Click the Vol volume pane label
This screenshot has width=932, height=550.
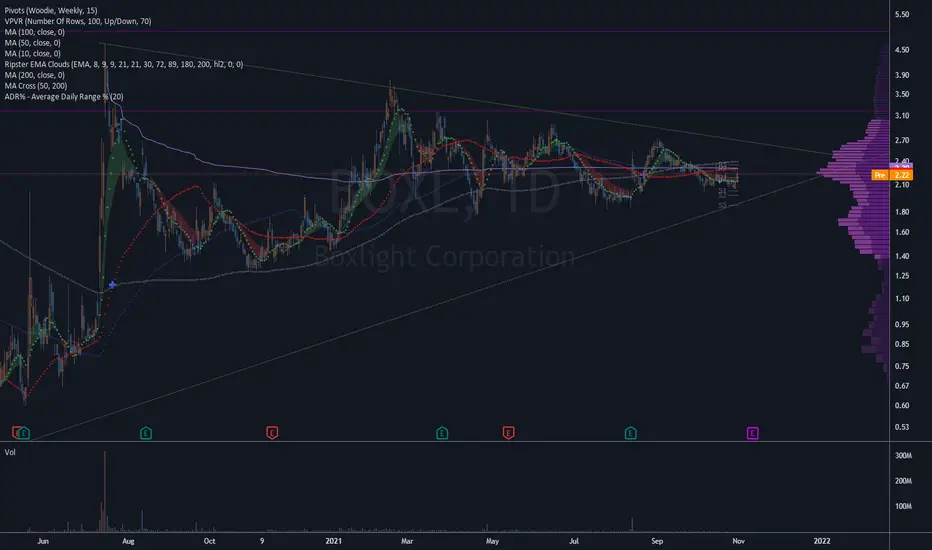tap(10, 452)
